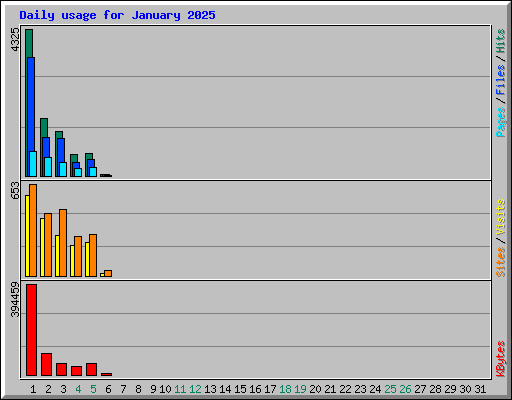The height and width of the screenshot is (400, 512).
Task: Select the red KBytes bar for day 2
Action: 47,364
